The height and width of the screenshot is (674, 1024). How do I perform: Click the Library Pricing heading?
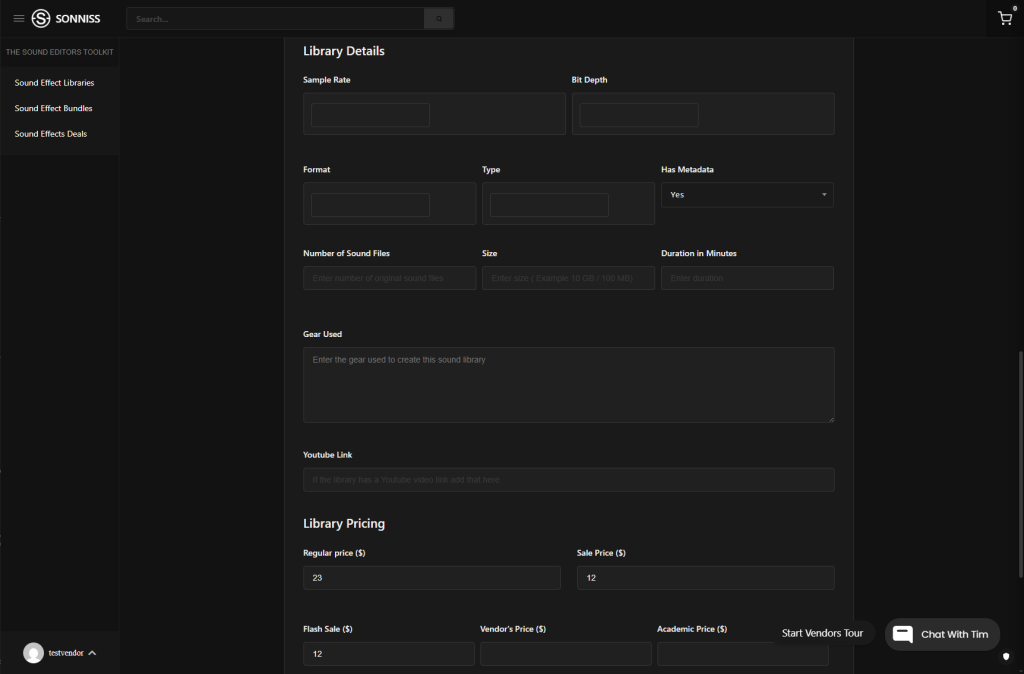[x=344, y=524]
